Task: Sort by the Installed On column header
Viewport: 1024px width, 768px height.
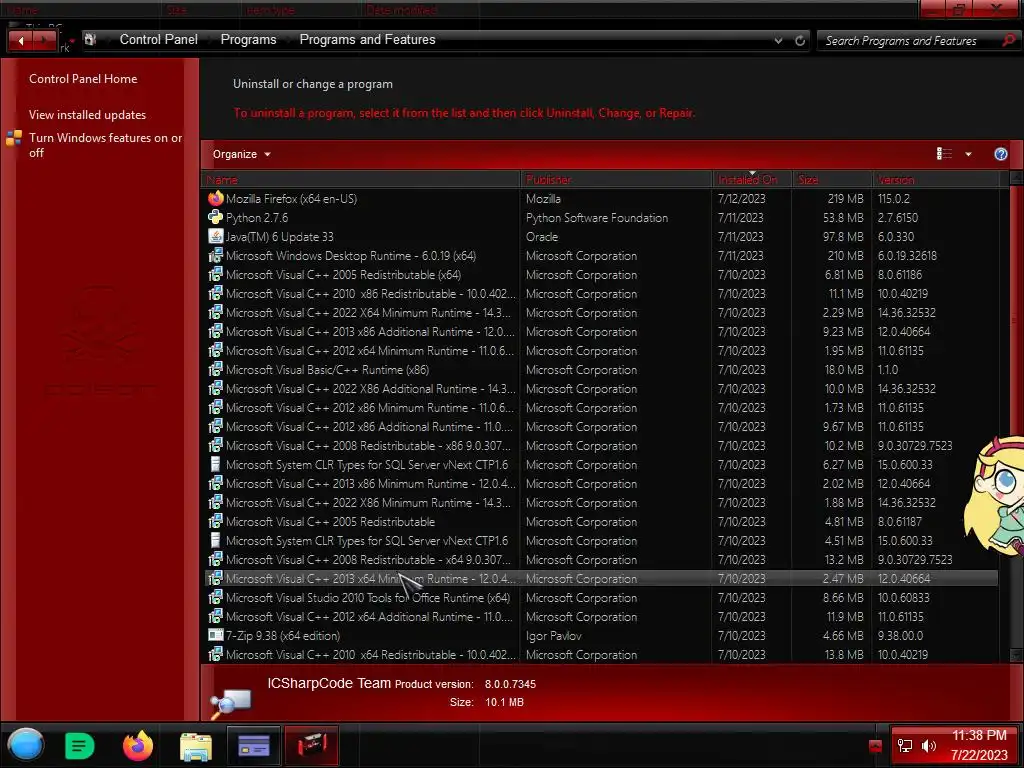Action: pos(752,179)
